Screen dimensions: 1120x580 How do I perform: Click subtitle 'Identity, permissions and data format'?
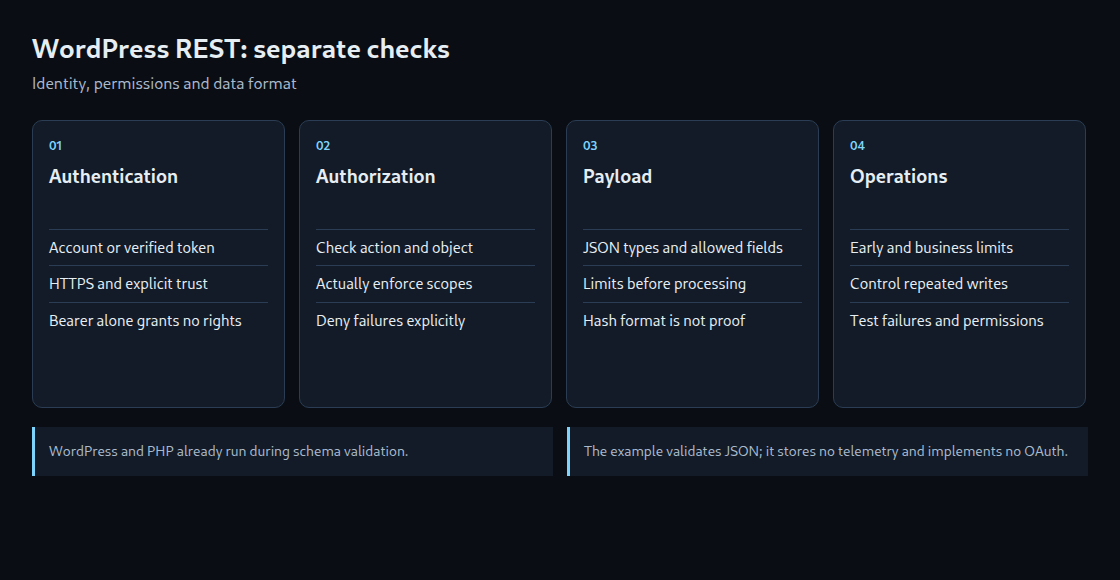click(x=164, y=84)
